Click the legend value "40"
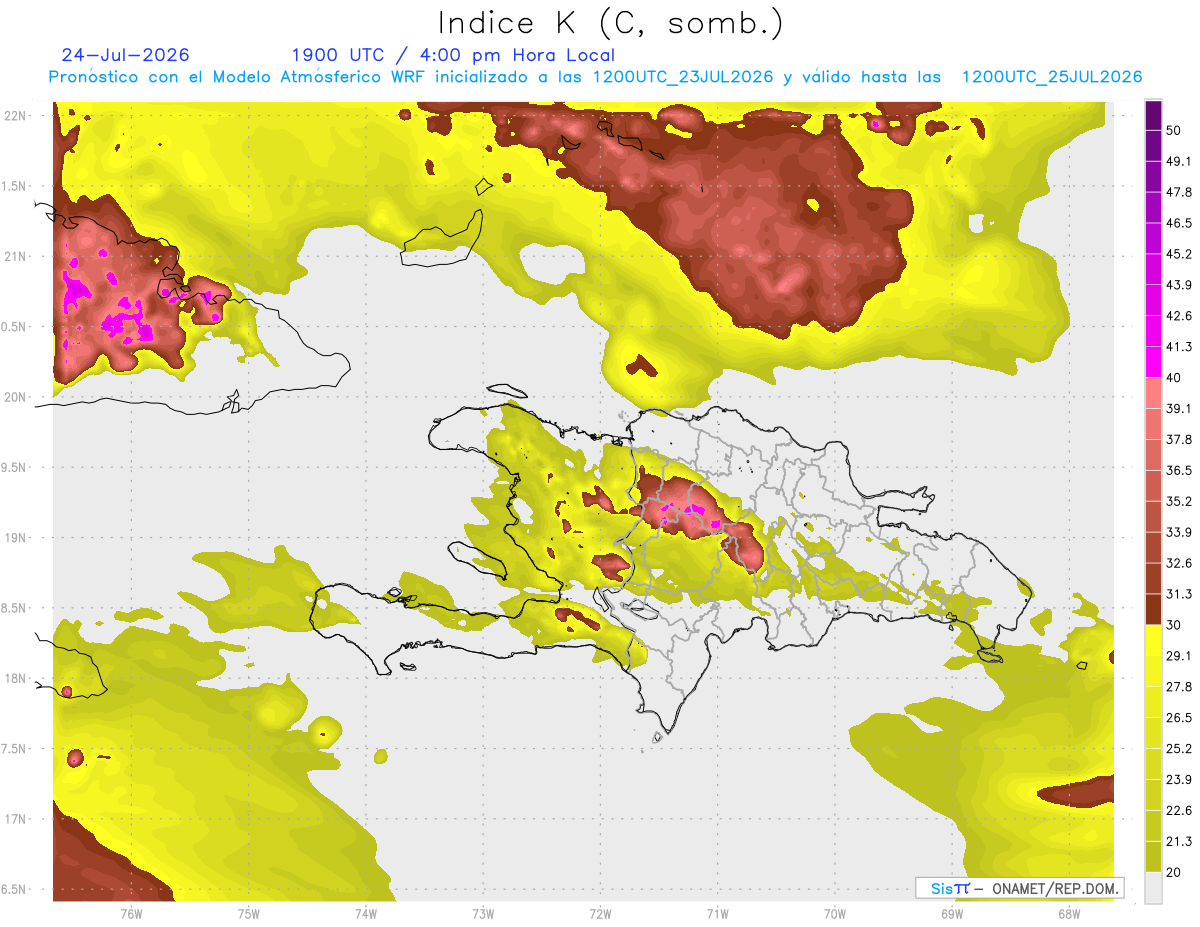This screenshot has height=927, width=1200. (1175, 378)
